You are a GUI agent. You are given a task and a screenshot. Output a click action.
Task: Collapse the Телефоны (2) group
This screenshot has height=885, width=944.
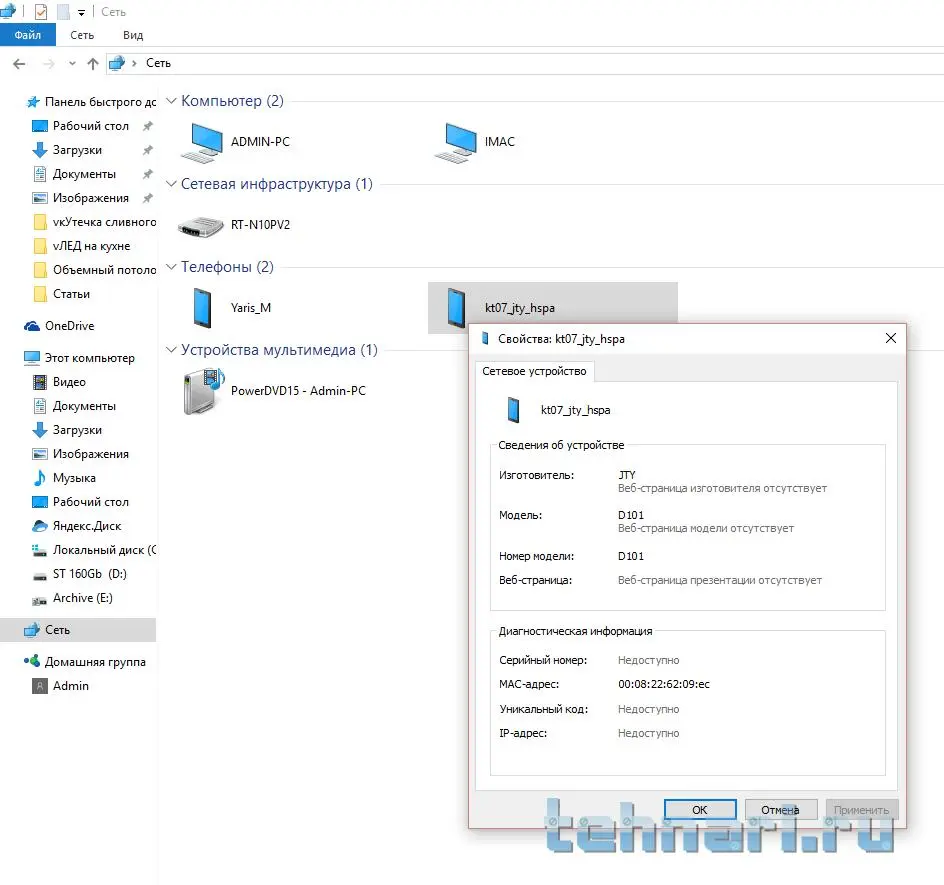[171, 267]
